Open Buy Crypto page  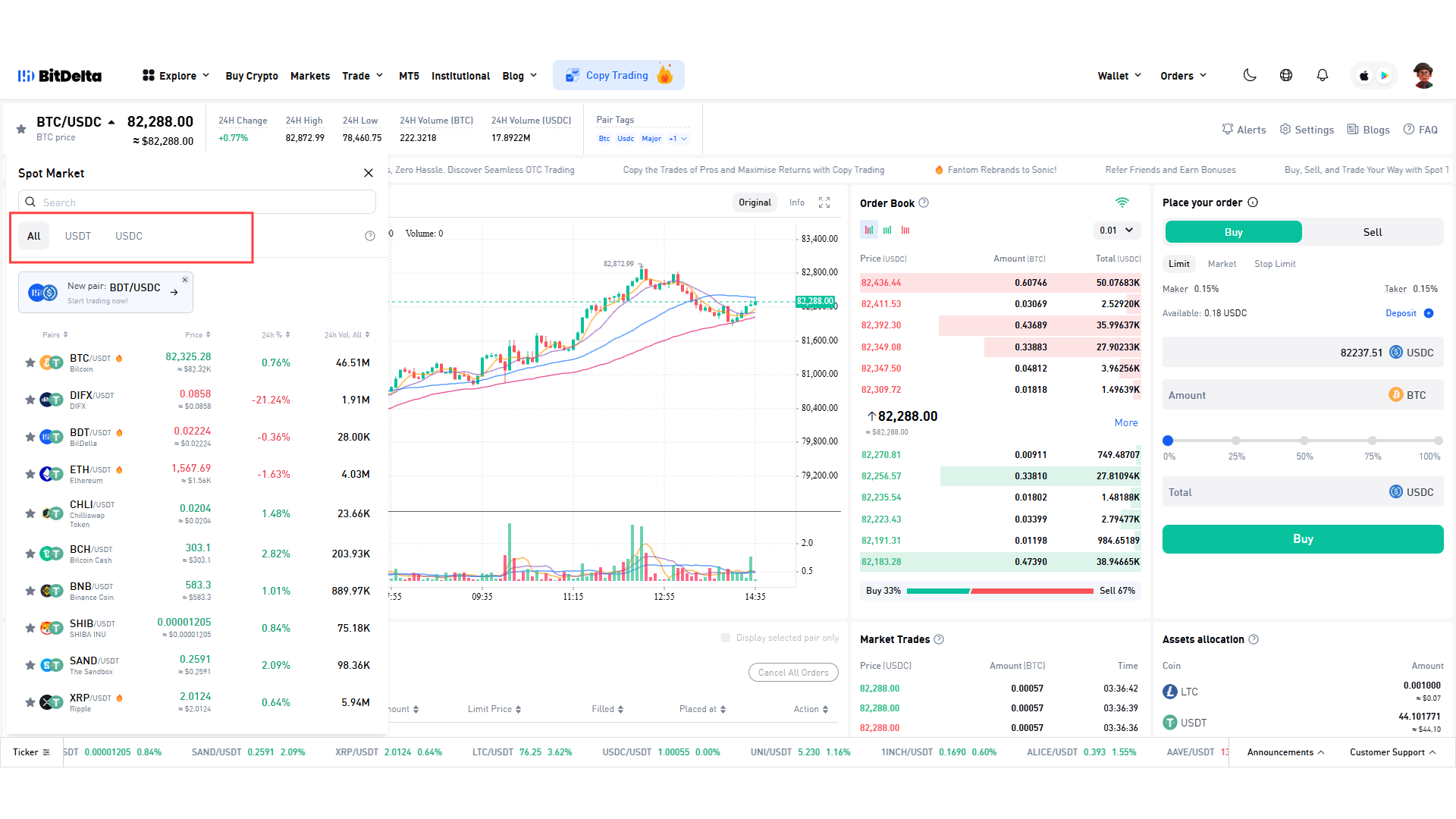pos(252,76)
